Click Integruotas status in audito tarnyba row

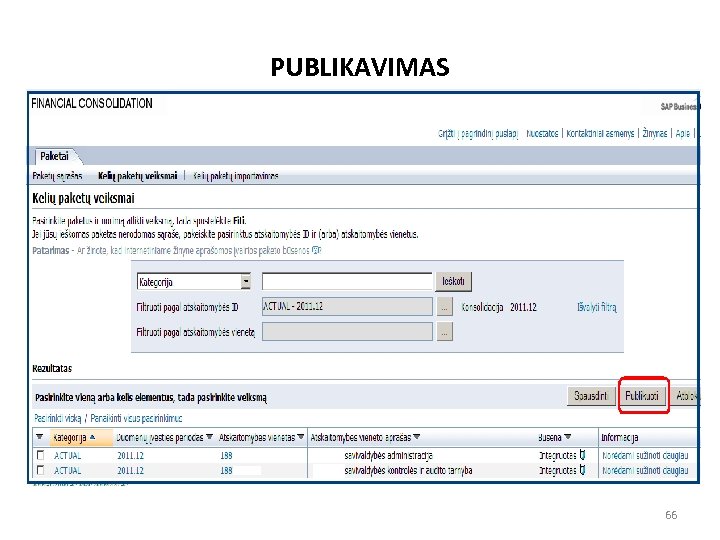click(x=558, y=471)
